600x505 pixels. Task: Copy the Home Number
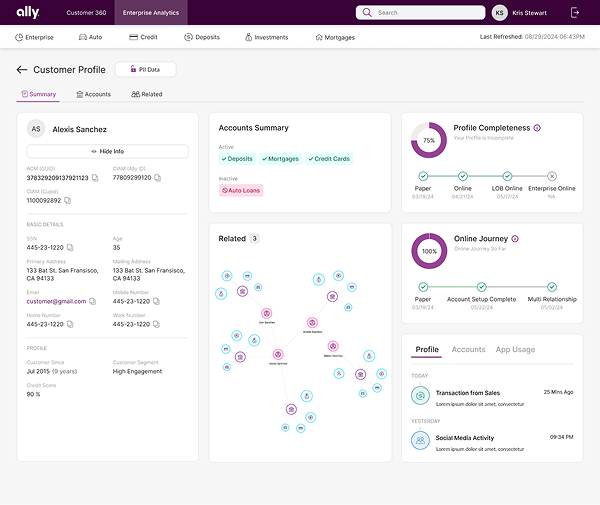click(70, 324)
